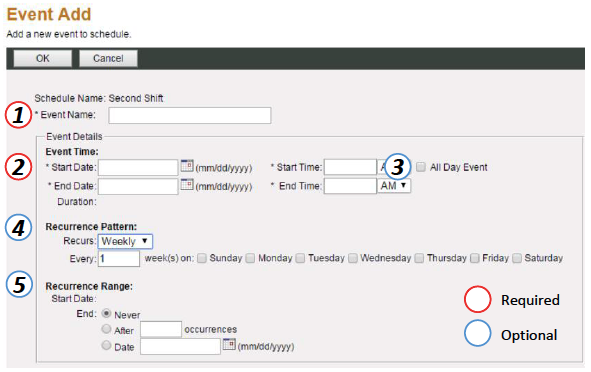591x372 pixels.
Task: Click the OK button
Action: (x=43, y=58)
